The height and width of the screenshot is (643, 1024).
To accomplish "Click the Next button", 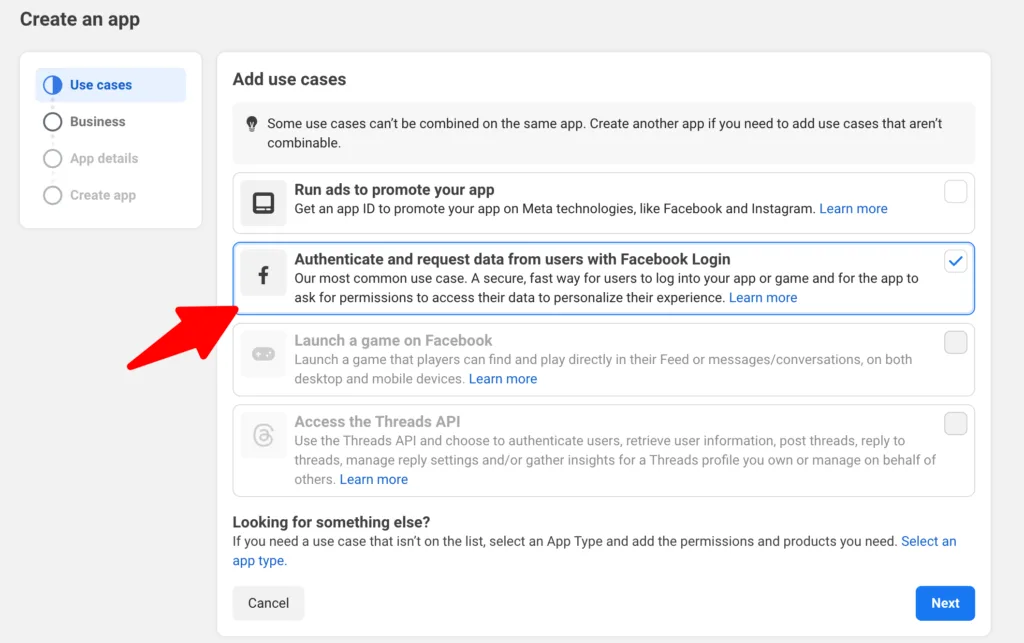I will pos(944,603).
